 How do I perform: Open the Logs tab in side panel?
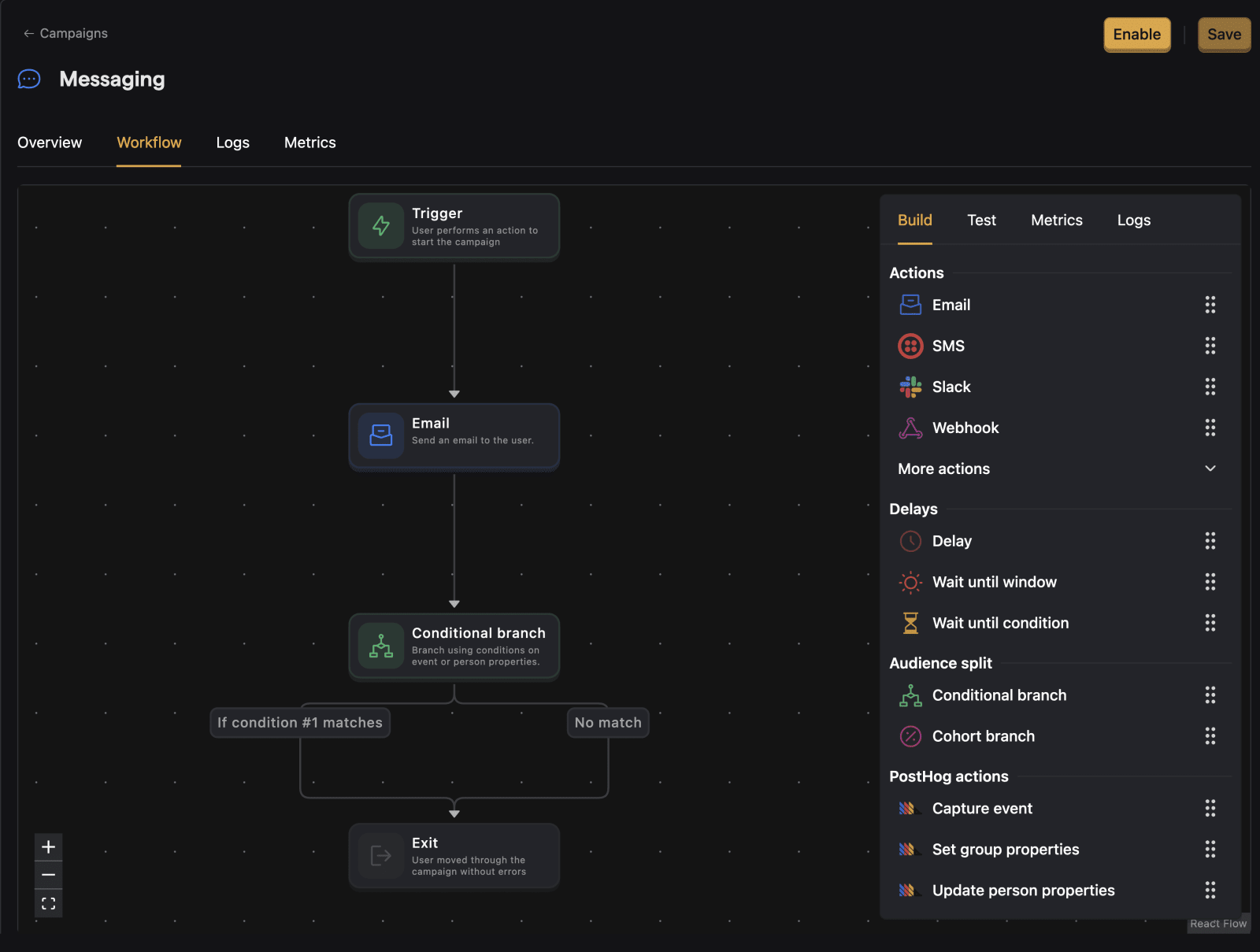(x=1134, y=220)
